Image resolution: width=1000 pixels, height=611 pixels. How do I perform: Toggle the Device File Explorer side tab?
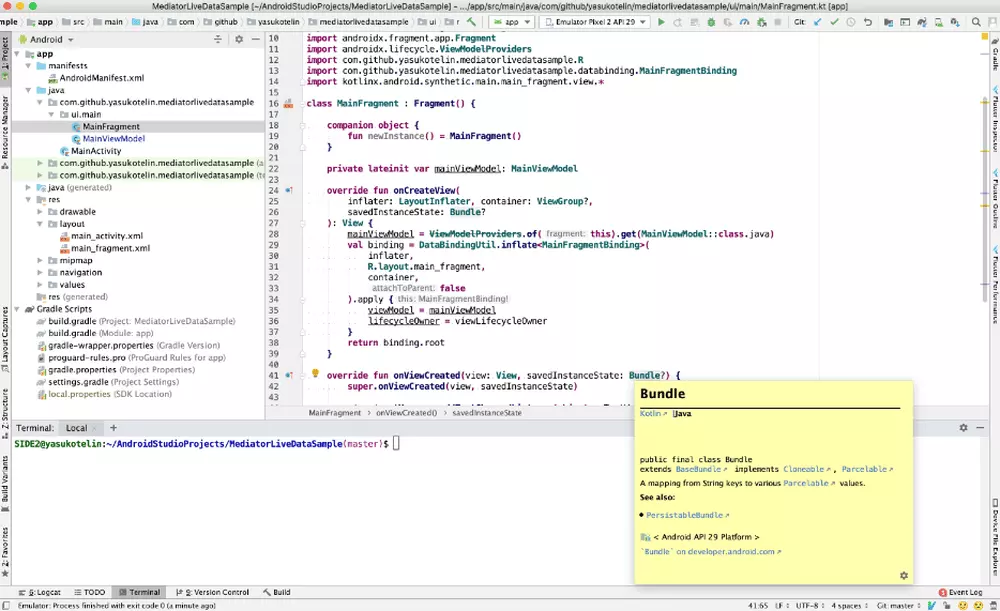[x=995, y=537]
